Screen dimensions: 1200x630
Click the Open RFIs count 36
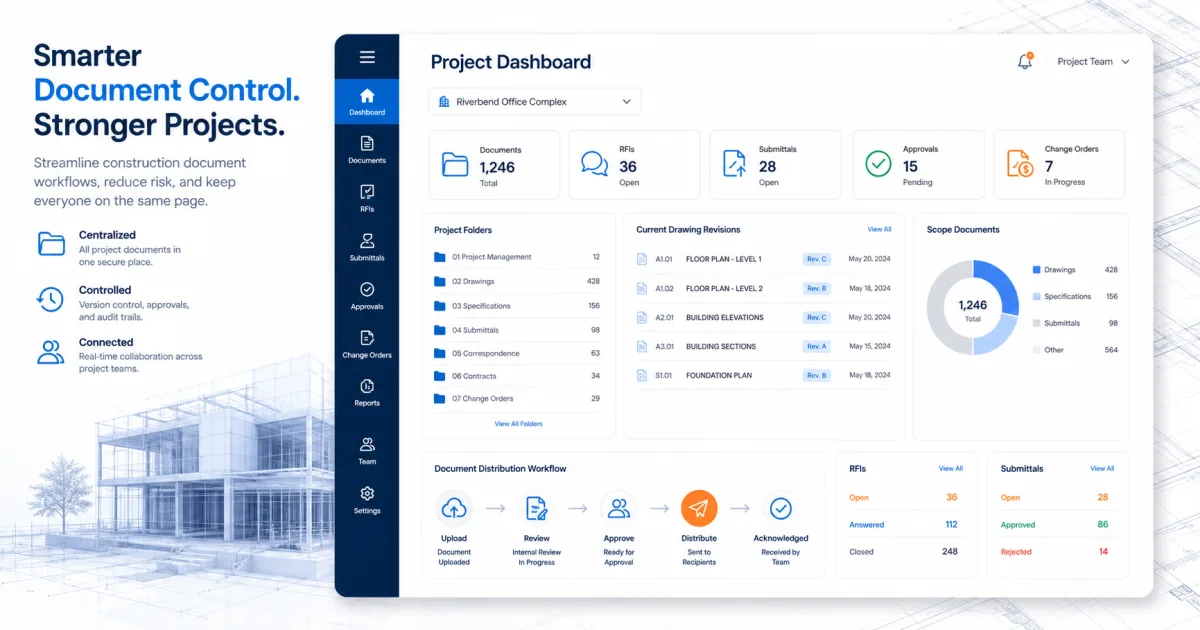(951, 497)
